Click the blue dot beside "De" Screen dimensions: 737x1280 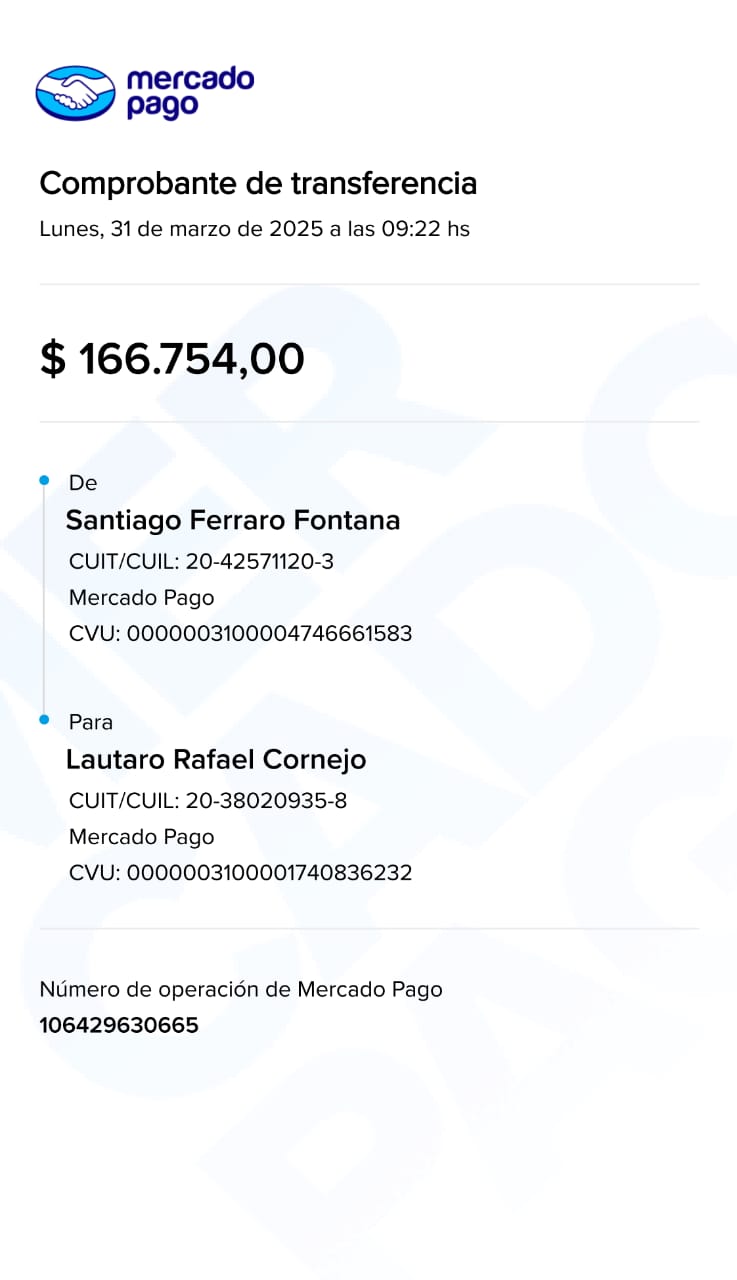coord(44,481)
